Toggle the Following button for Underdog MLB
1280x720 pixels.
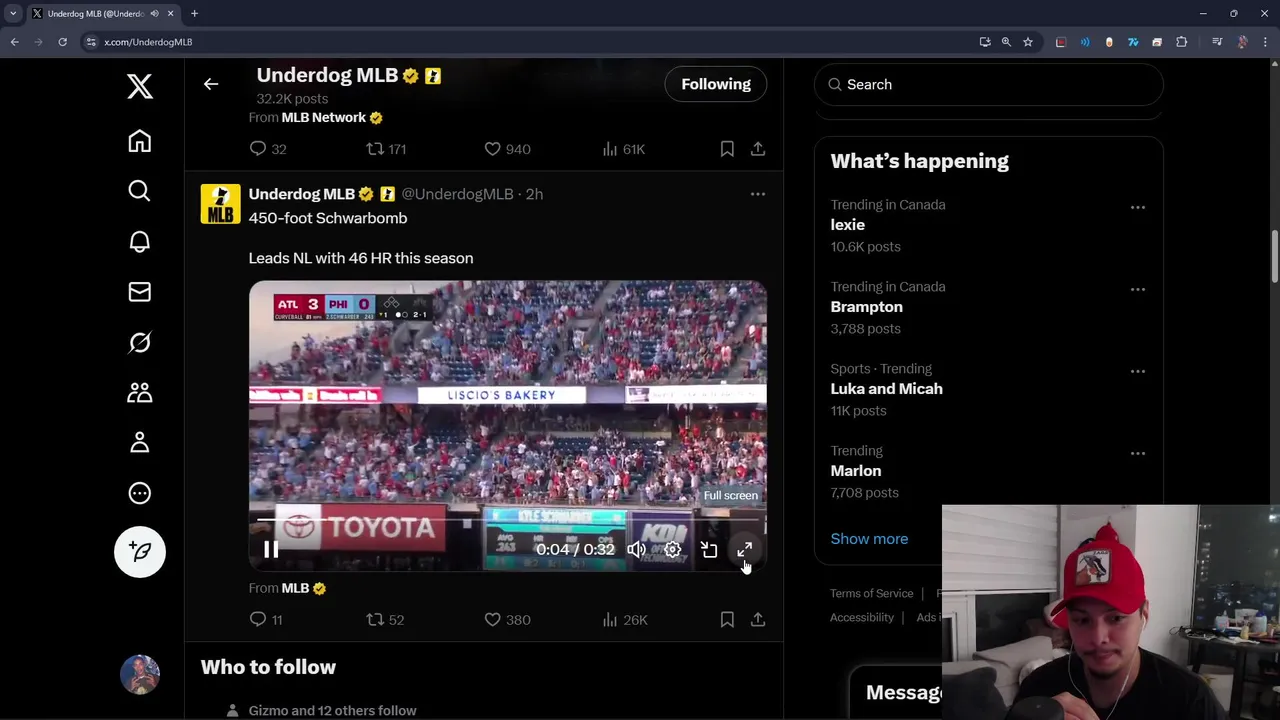click(x=716, y=84)
